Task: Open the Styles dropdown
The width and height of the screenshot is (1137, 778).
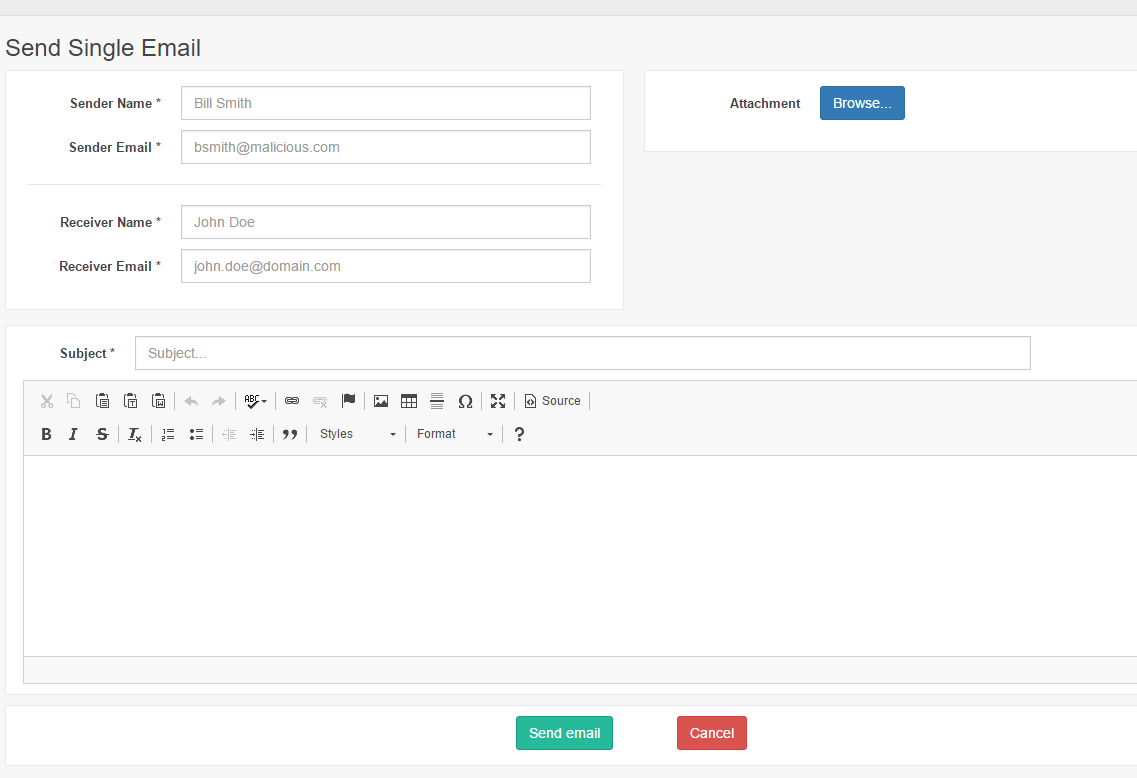Action: point(357,434)
